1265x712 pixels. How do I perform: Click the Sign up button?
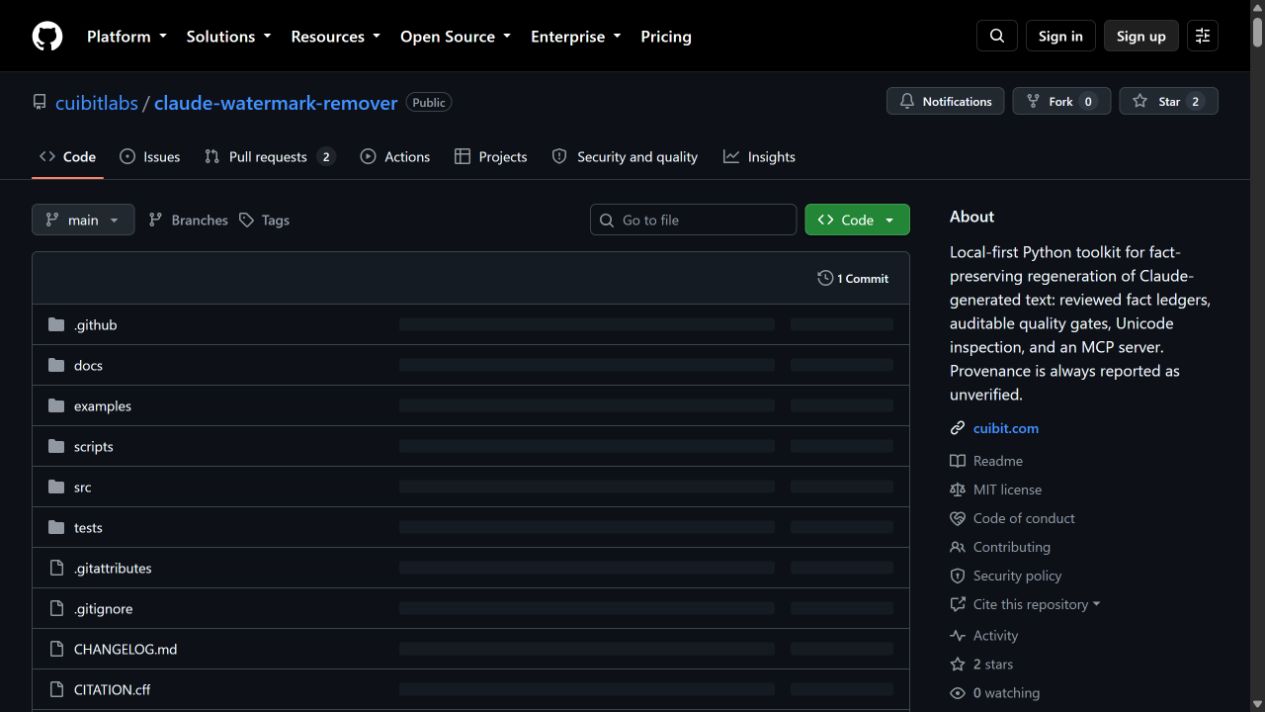pos(1141,36)
